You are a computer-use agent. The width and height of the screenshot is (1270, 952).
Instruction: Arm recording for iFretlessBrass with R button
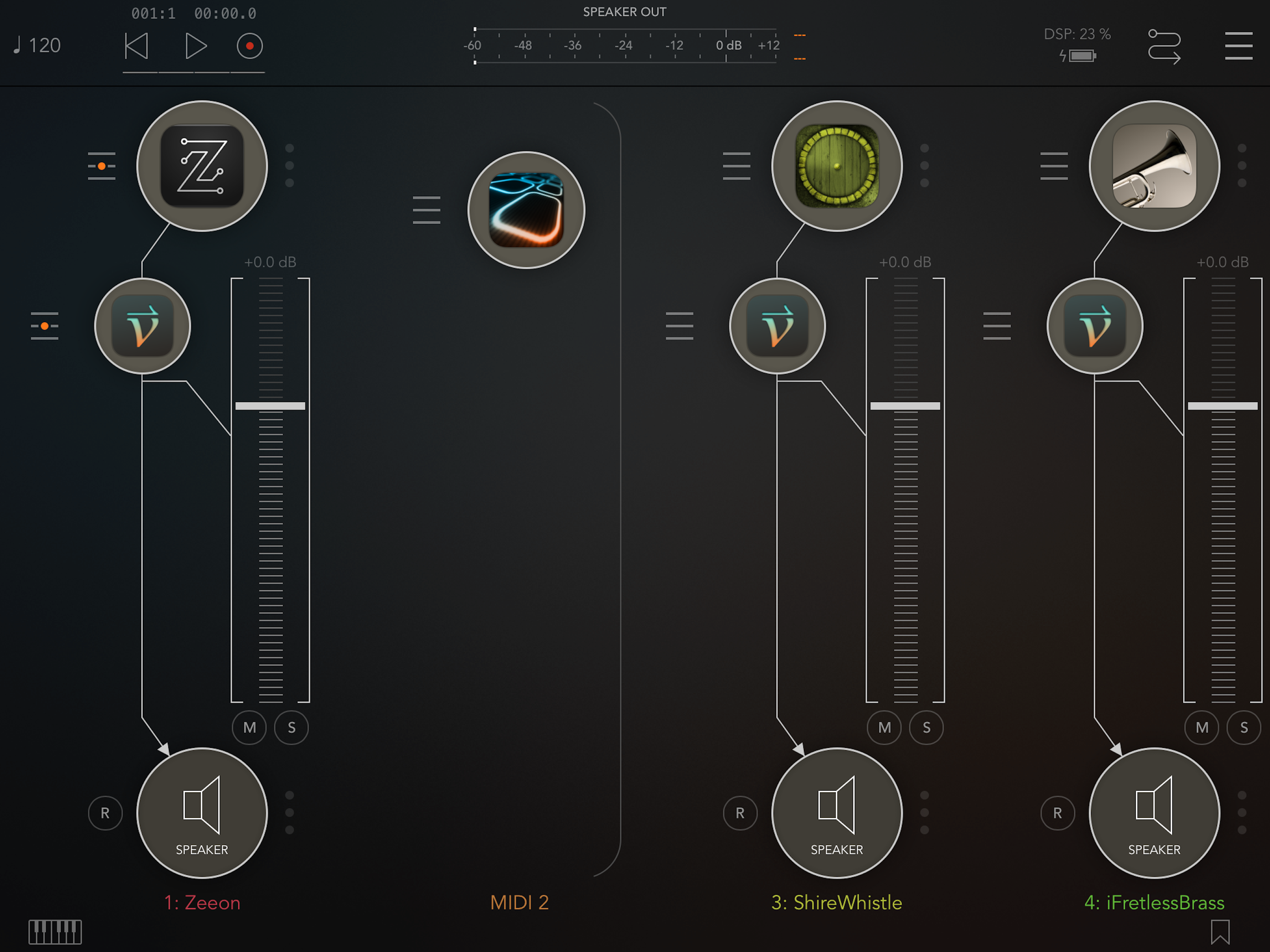(x=1057, y=813)
